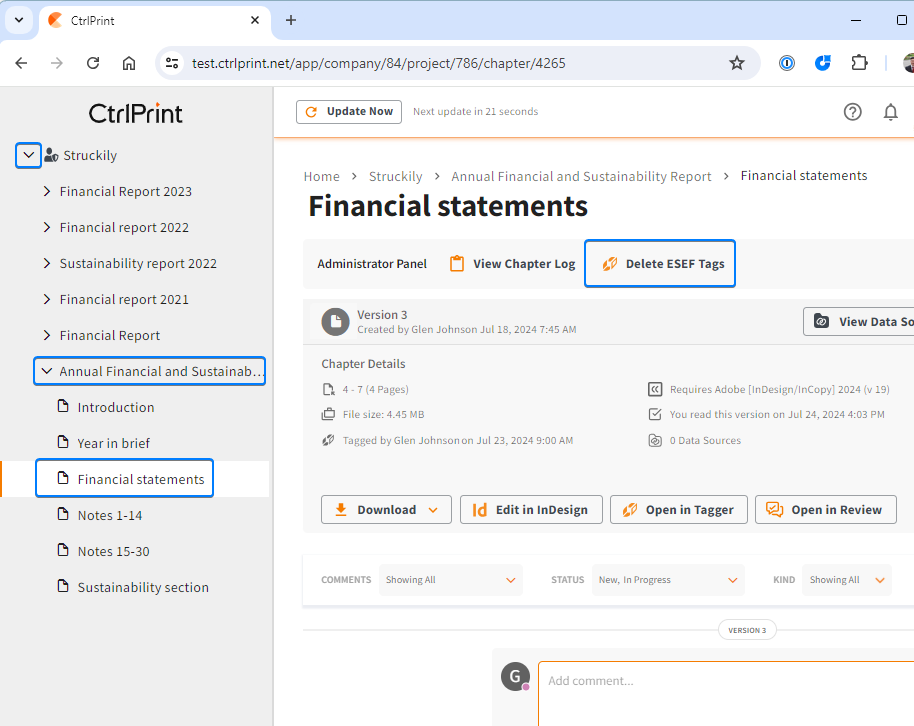Screen dimensions: 914x726
Task: Click the VERSION 3 timeline marker
Action: [x=747, y=630]
